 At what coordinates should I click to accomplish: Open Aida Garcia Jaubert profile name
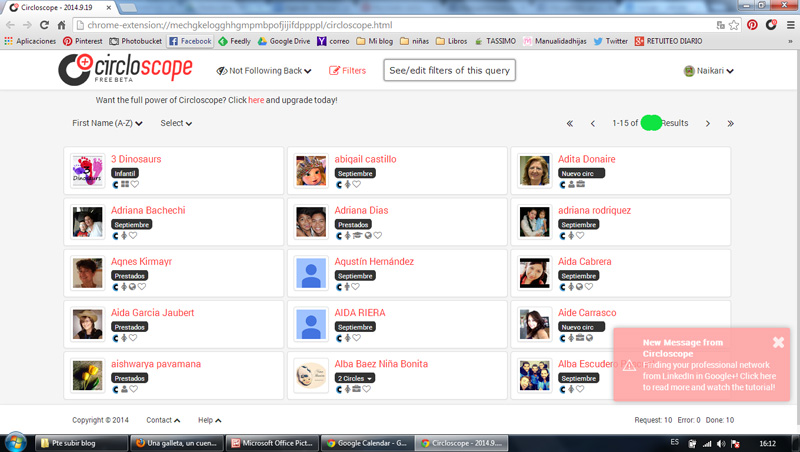coord(153,313)
